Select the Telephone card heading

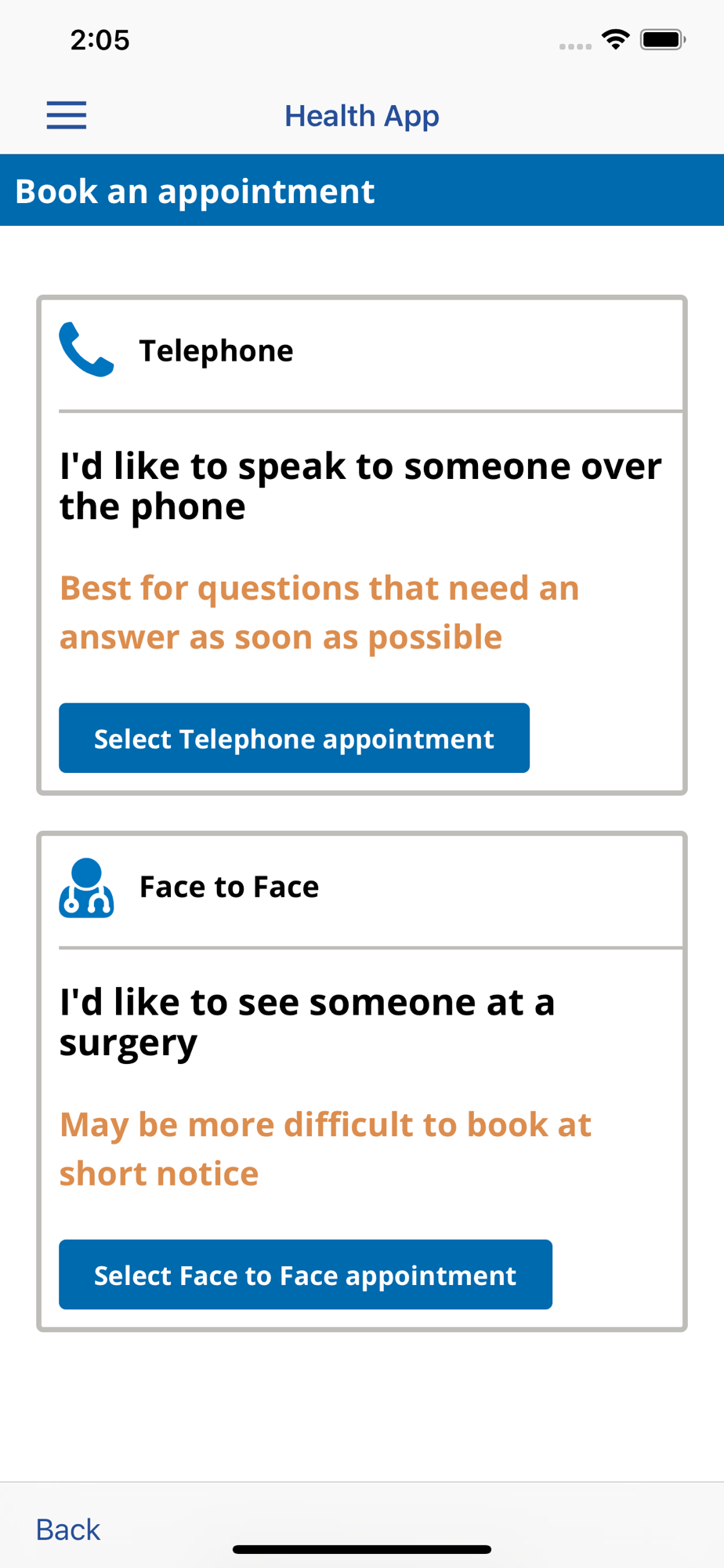coord(216,350)
